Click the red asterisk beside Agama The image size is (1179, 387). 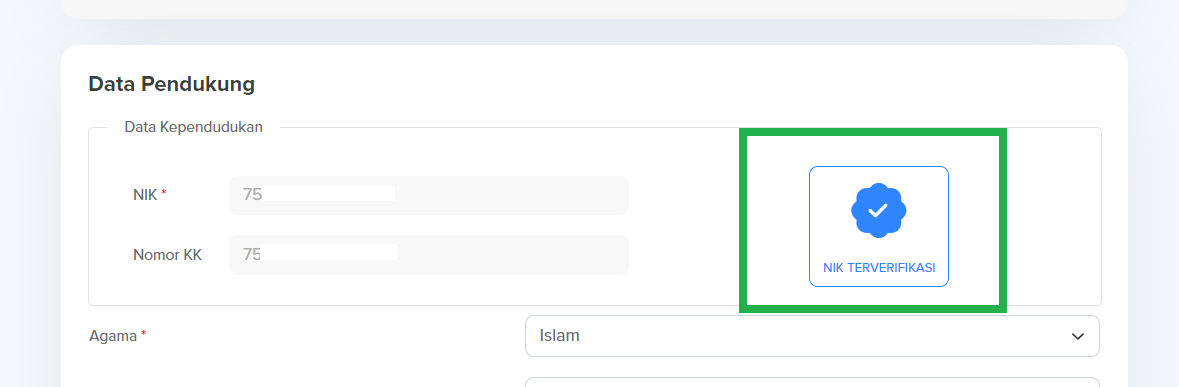pos(143,334)
